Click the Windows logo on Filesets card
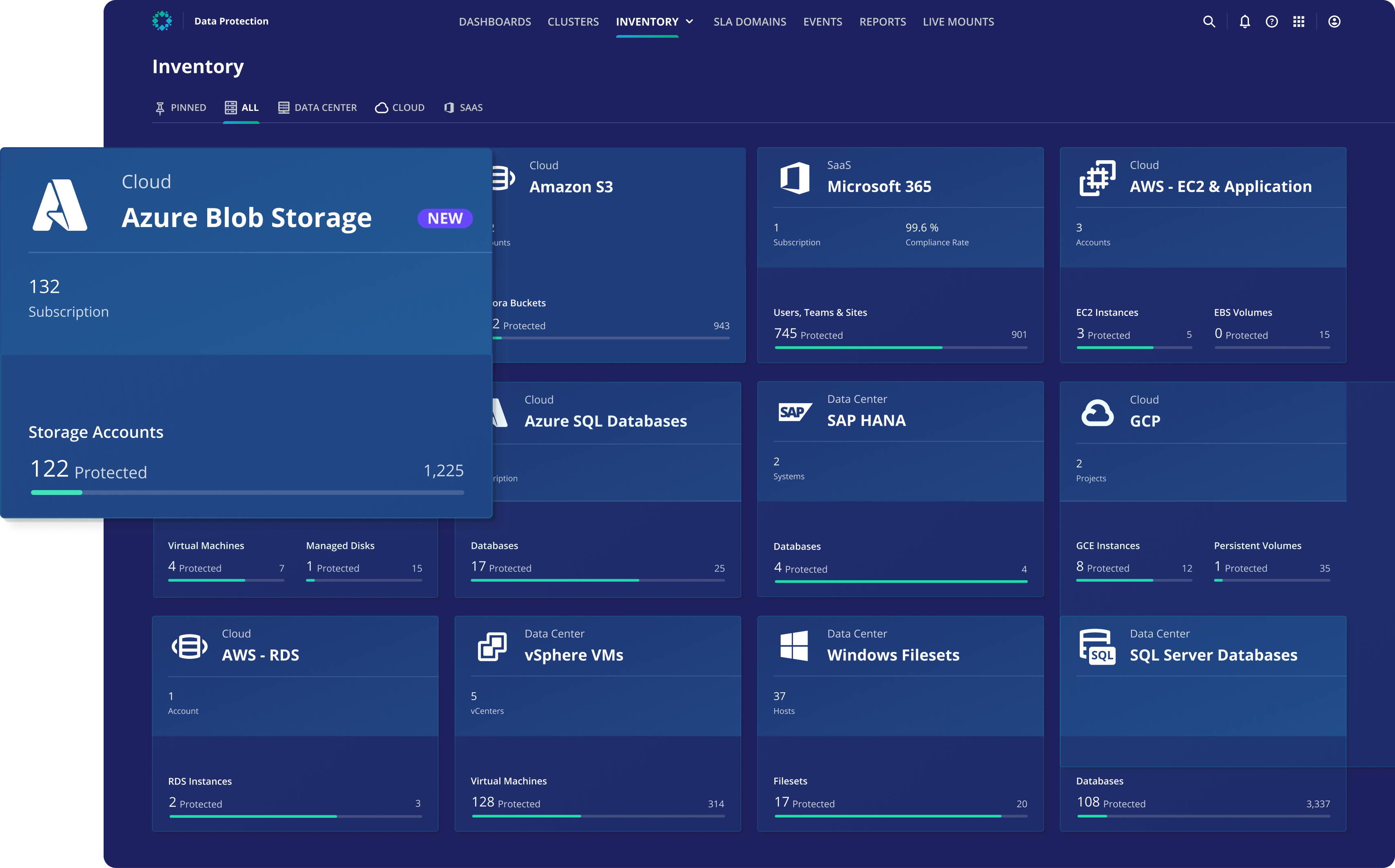1395x868 pixels. coord(794,646)
